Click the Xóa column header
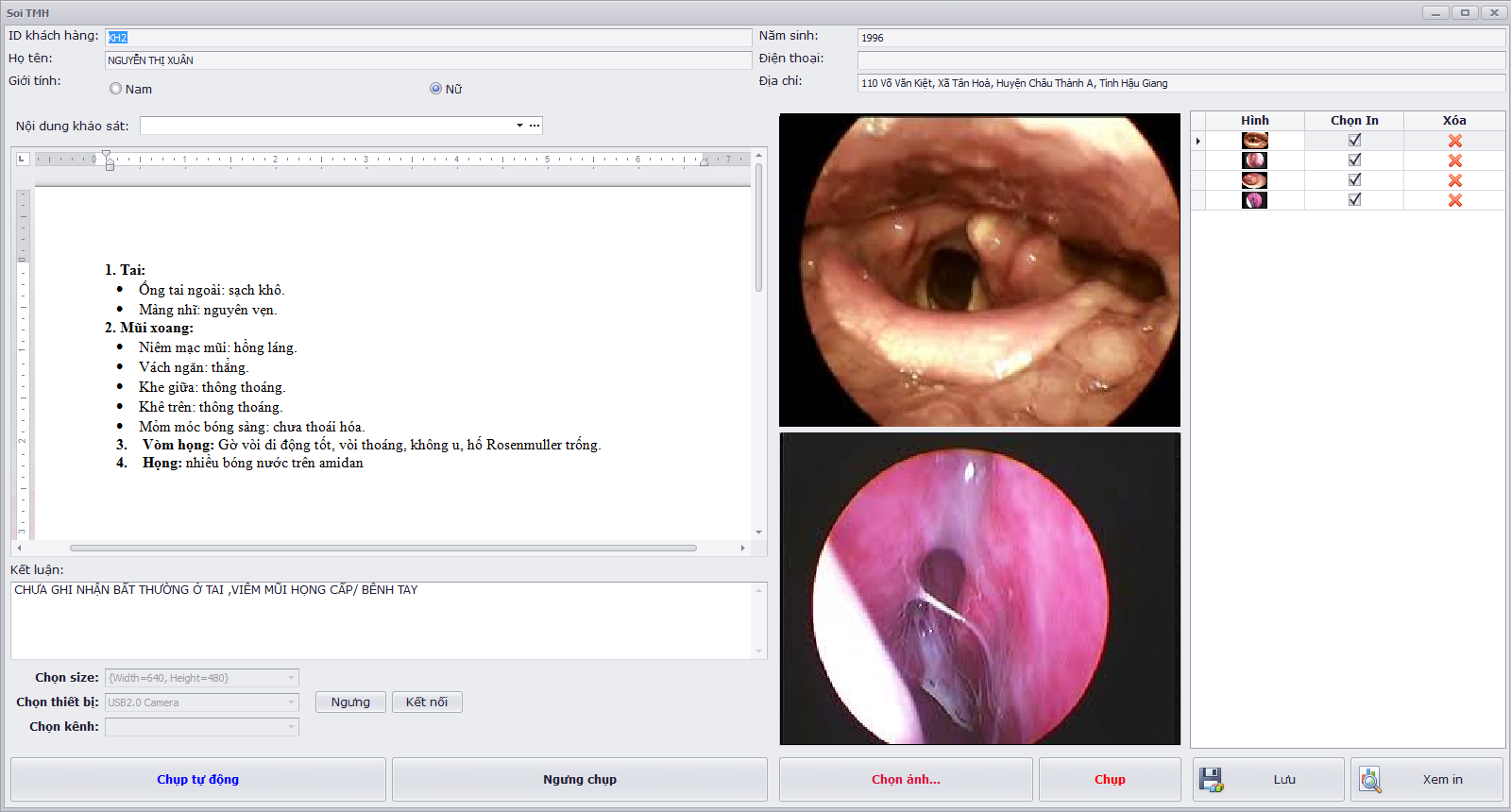Viewport: 1511px width, 812px height. point(1453,121)
